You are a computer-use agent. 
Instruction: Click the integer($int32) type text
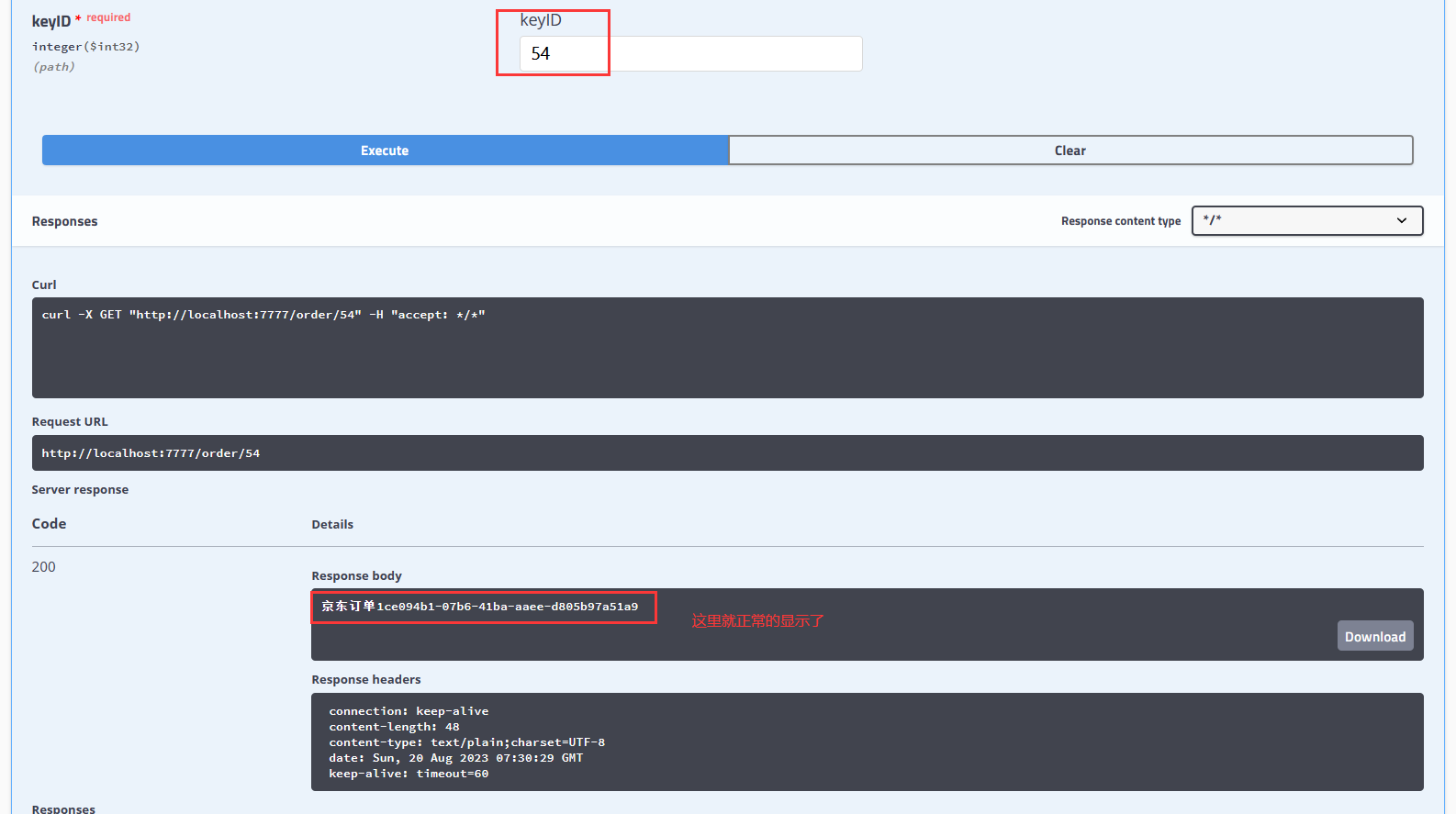[x=85, y=47]
